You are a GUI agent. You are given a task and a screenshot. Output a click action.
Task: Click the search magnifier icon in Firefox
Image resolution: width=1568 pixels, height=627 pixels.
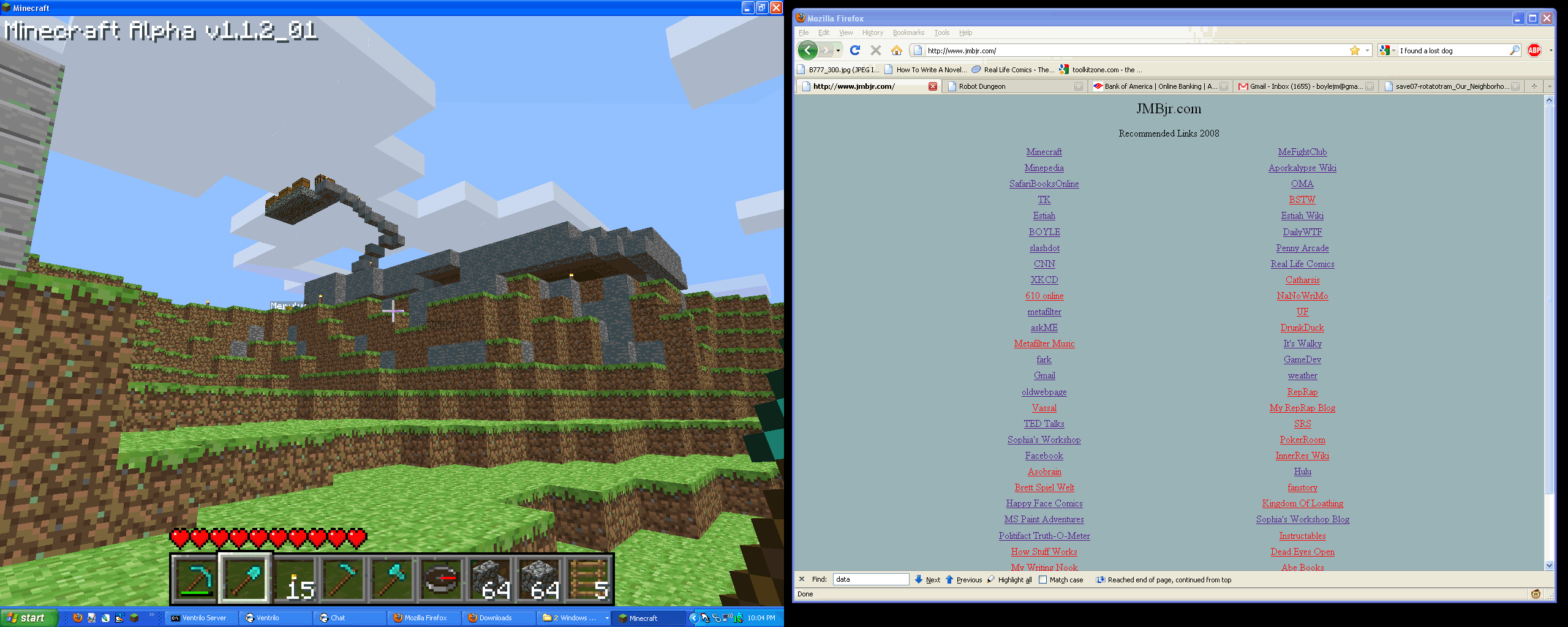click(x=1514, y=50)
